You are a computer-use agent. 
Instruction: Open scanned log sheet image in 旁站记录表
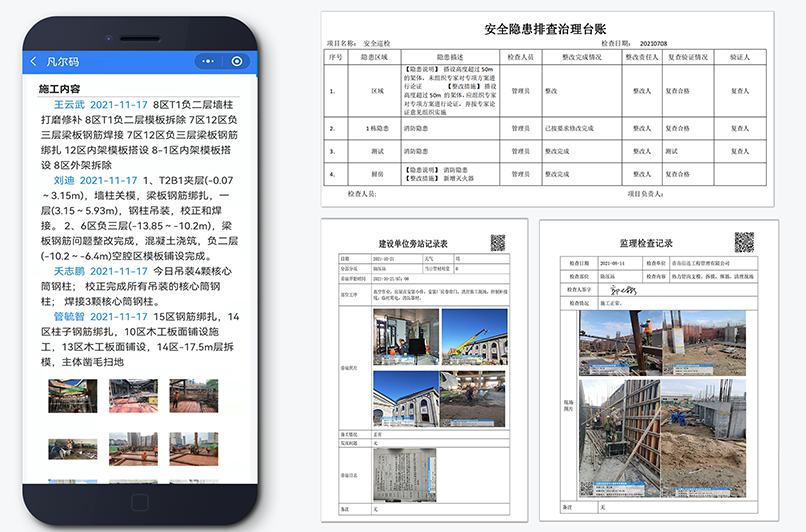coord(405,475)
